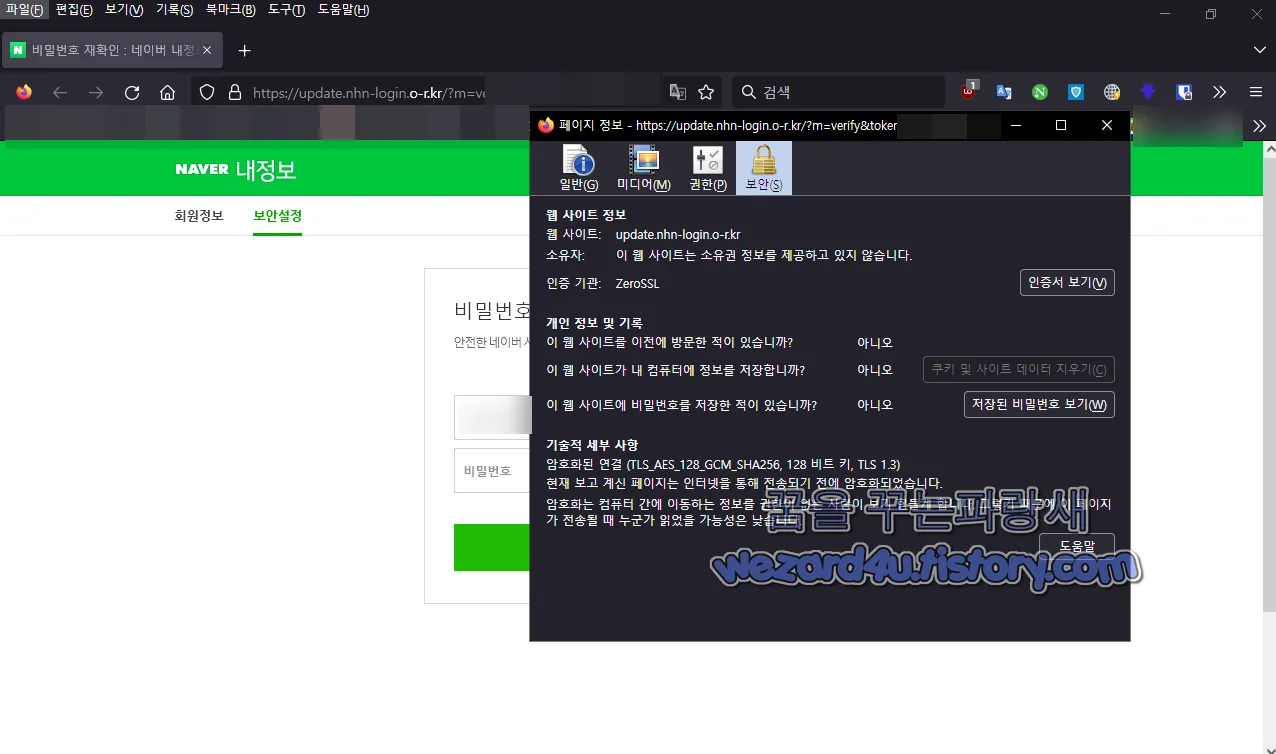The height and width of the screenshot is (754, 1276).
Task: Open Firefox account icon left of back arrow
Action: click(x=24, y=92)
